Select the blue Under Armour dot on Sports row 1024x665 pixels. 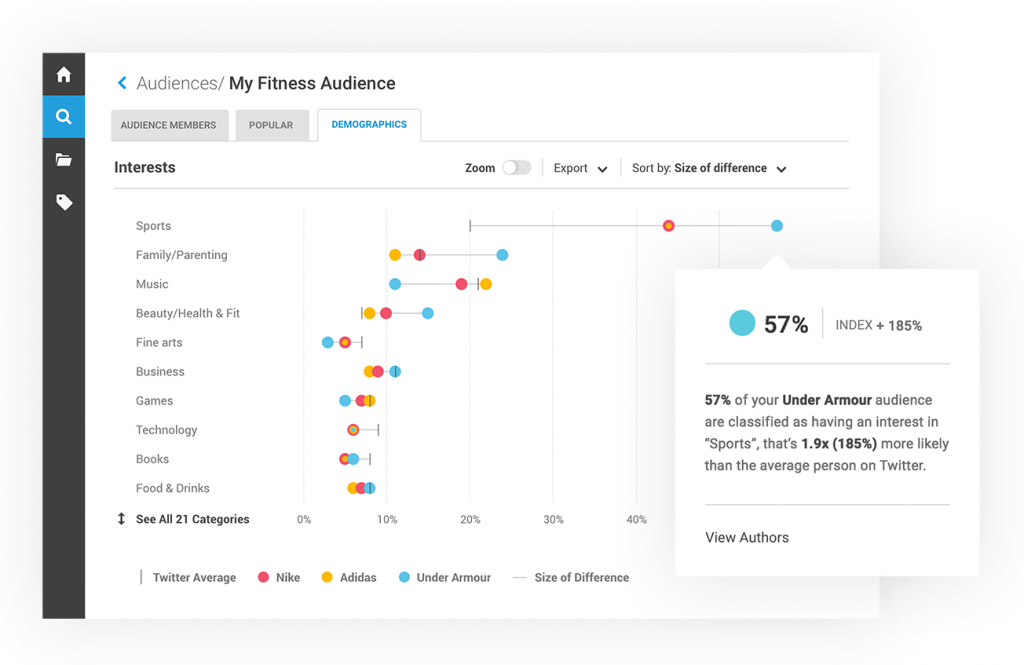pos(777,225)
